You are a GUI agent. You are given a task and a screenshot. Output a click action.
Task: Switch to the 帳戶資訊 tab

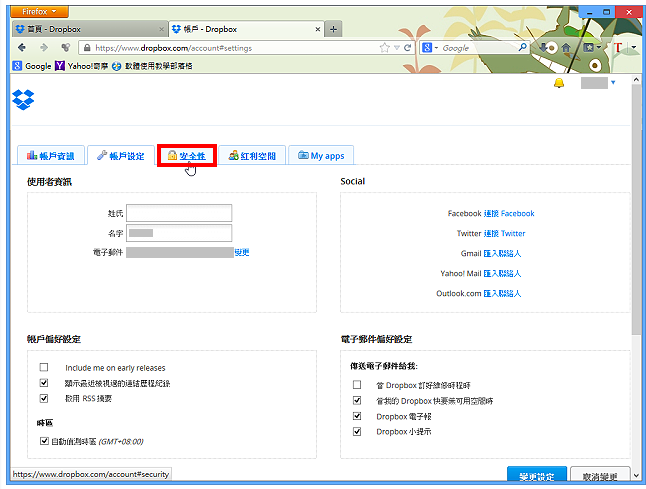[x=51, y=156]
